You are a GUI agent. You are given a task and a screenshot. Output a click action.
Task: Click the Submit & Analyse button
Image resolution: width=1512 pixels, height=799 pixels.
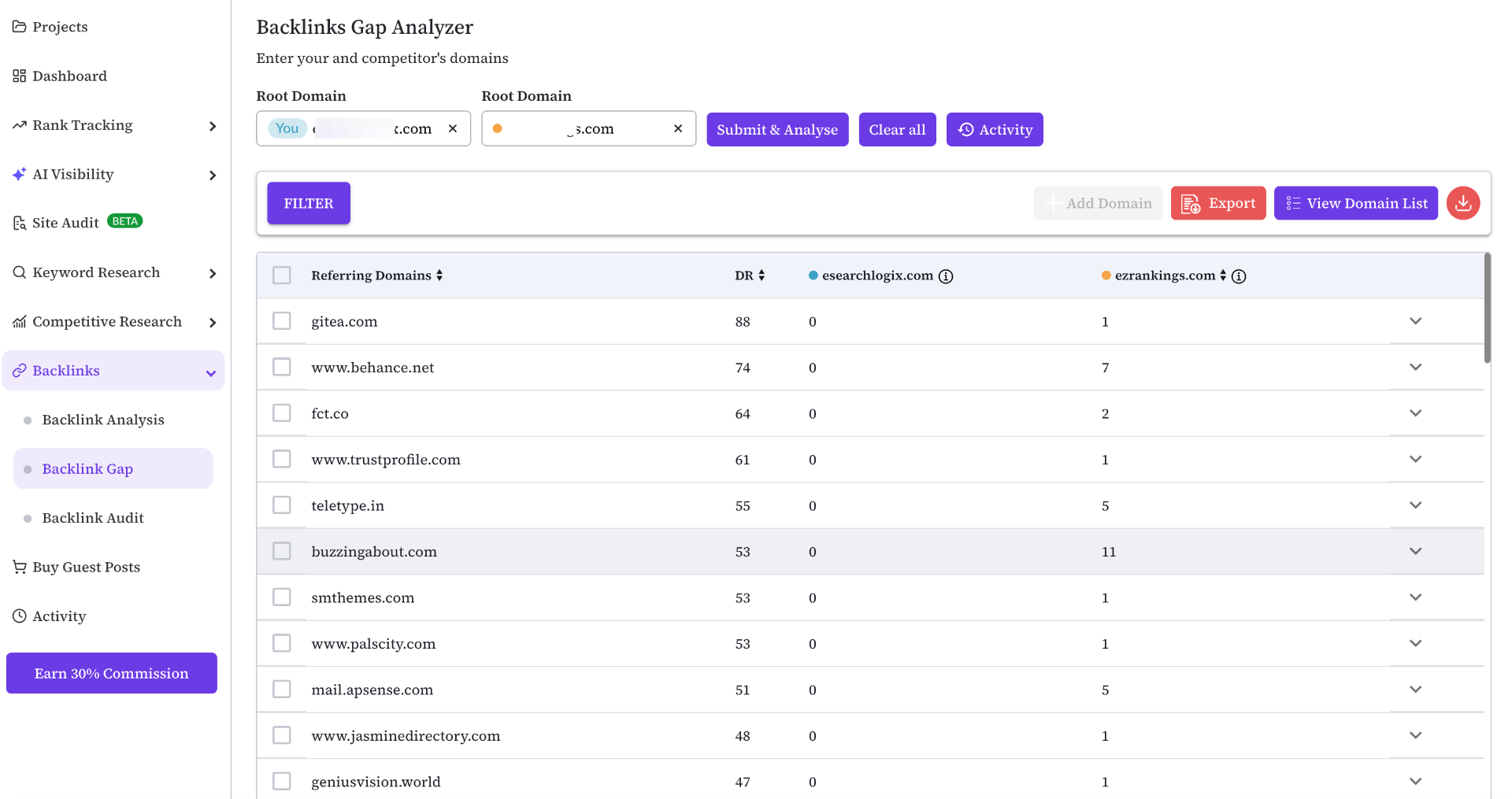tap(777, 130)
